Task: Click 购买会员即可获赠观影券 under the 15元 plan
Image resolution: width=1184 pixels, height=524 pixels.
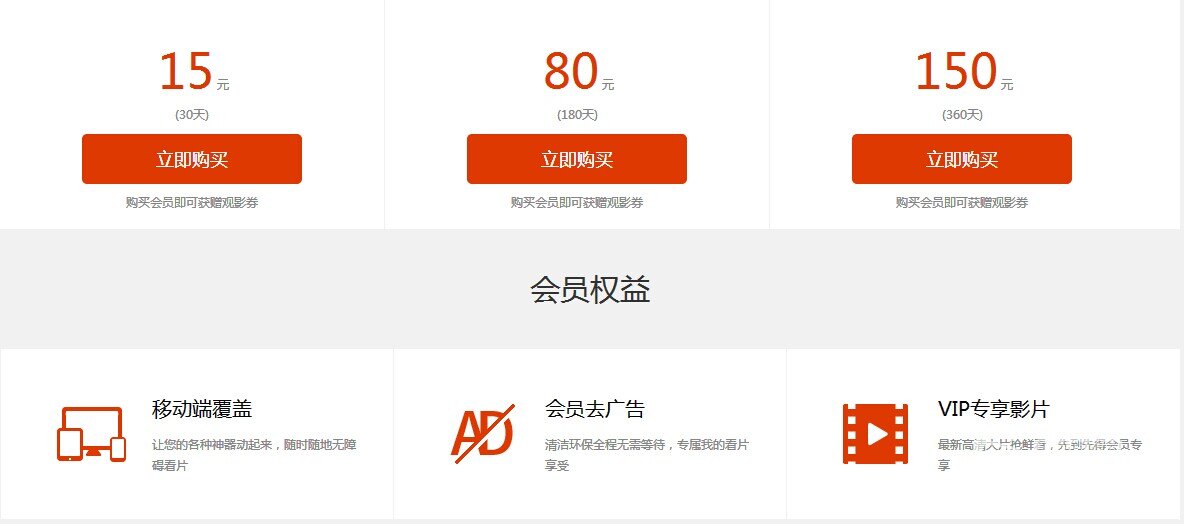Action: click(x=192, y=203)
